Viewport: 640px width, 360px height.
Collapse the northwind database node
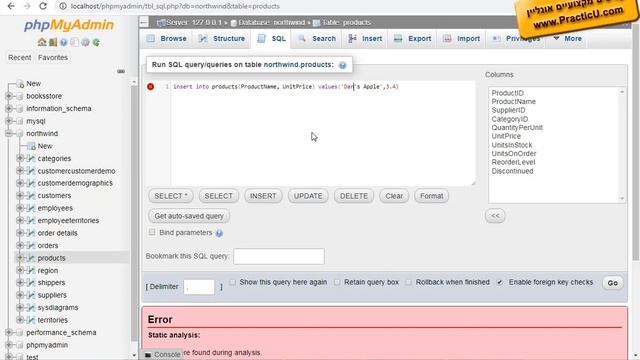[9, 133]
